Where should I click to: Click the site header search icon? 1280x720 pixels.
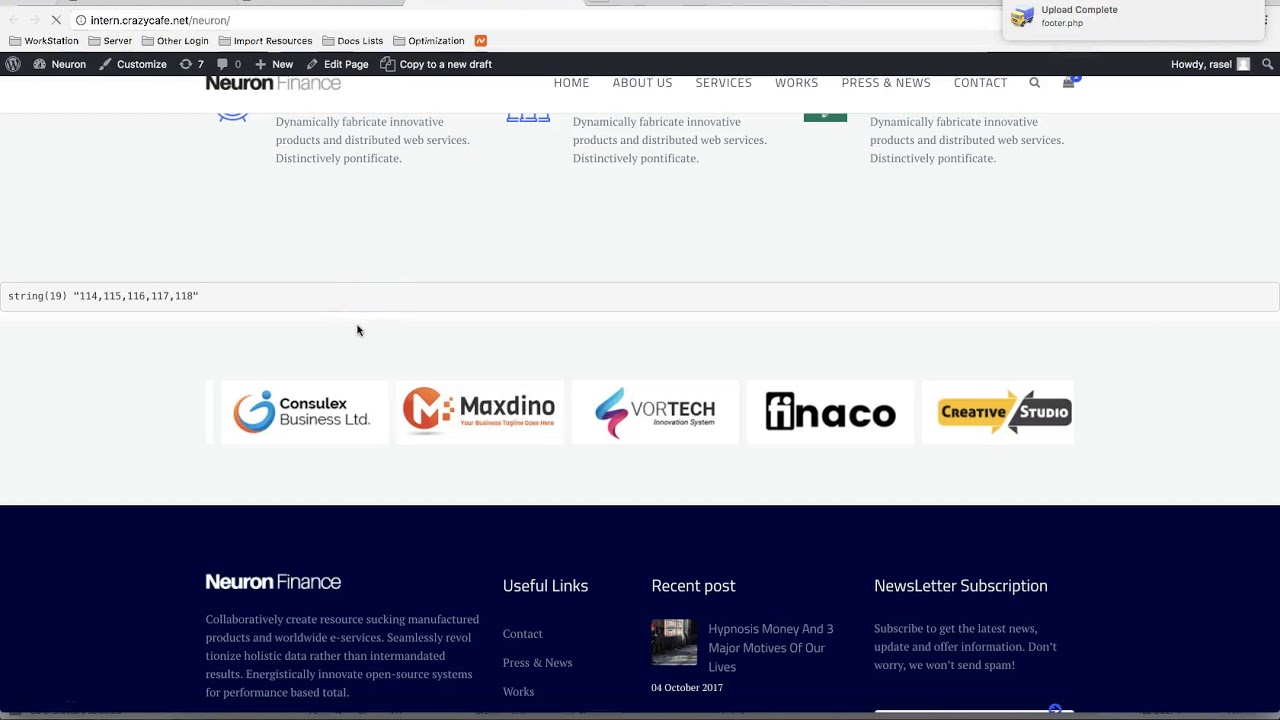[x=1035, y=83]
